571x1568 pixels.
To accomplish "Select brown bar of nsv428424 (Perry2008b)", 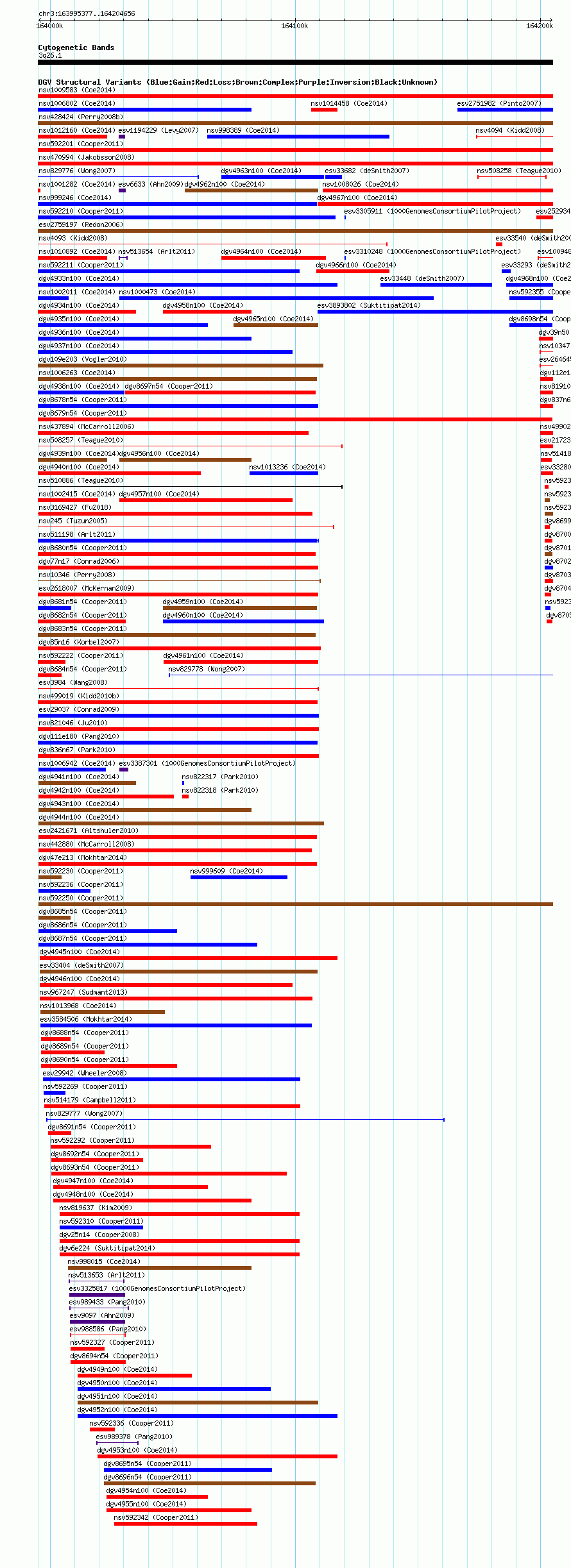I will (295, 123).
